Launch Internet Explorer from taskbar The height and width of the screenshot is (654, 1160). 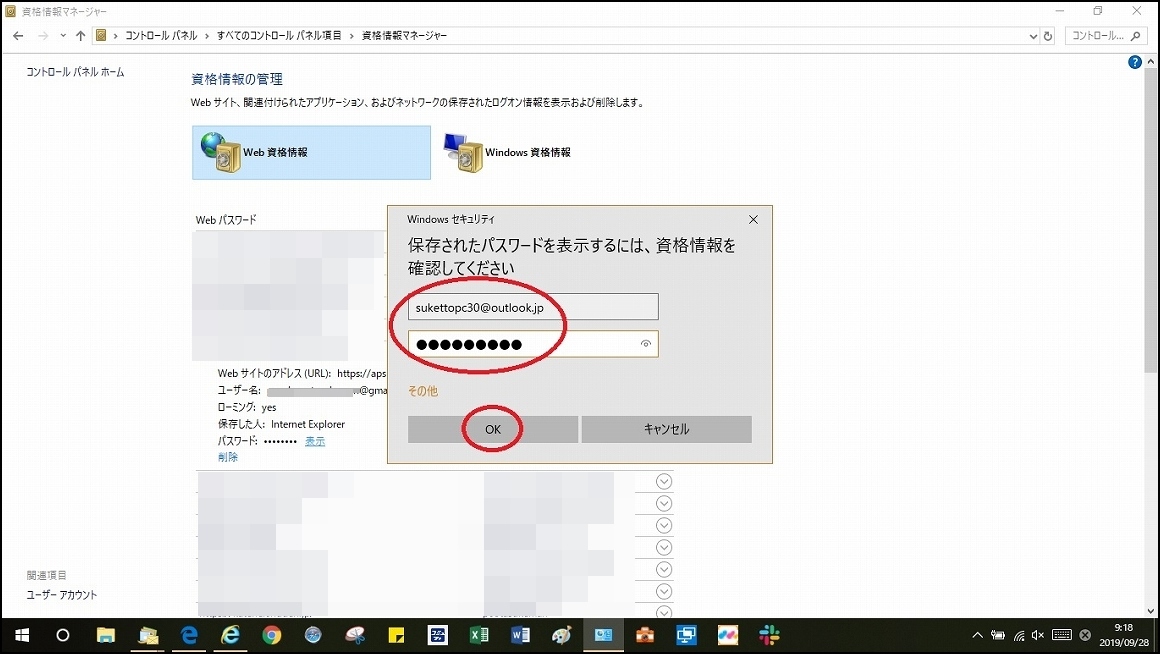click(x=231, y=636)
